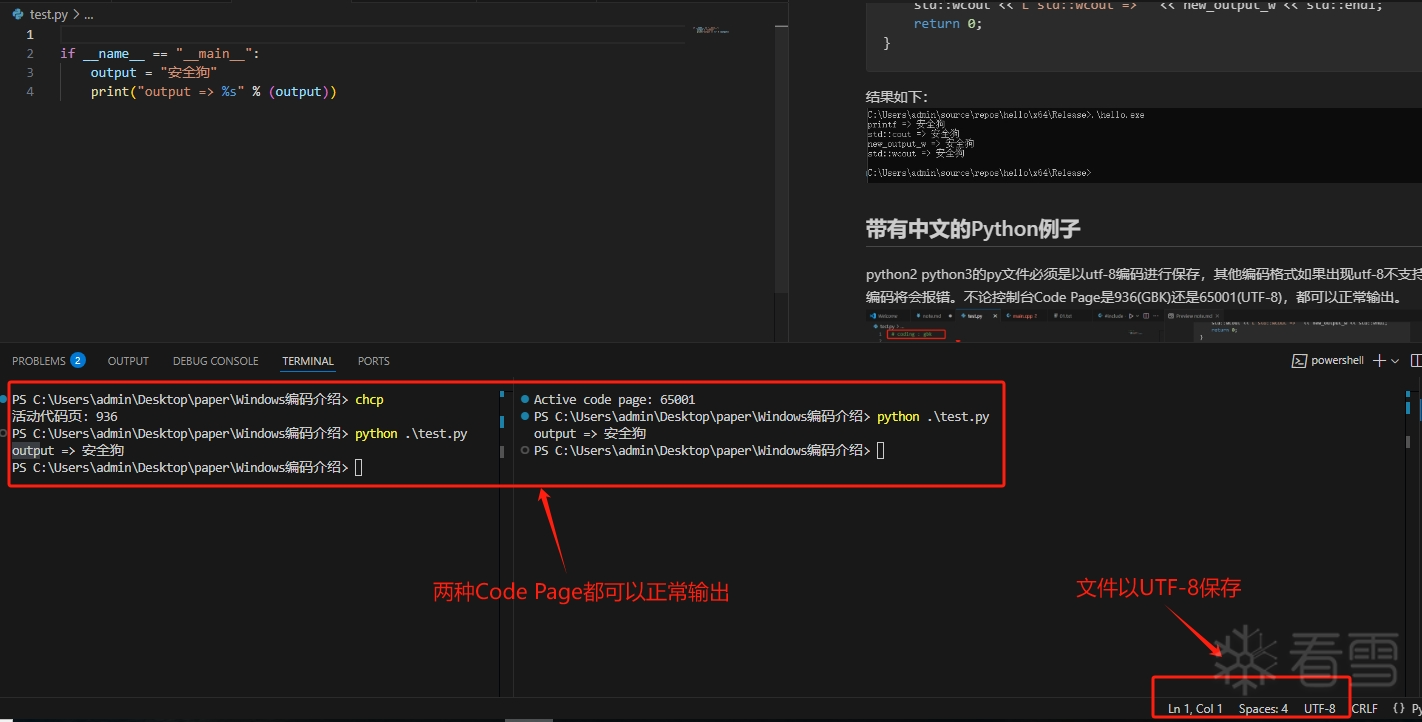Click the left terminal's empty prompt with the cursor
This screenshot has height=722, width=1422.
tap(187, 467)
